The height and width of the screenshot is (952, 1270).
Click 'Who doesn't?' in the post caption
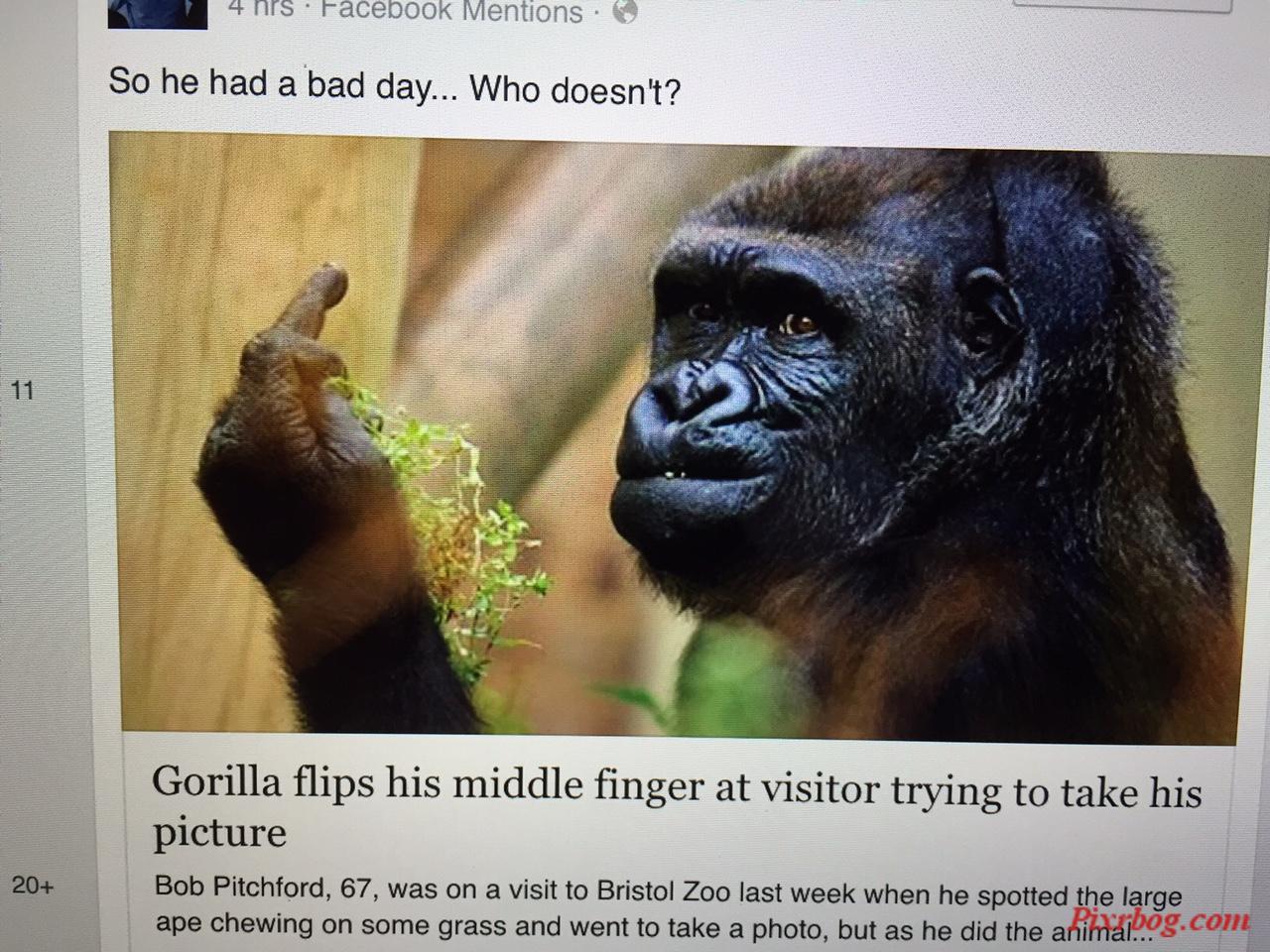[575, 90]
